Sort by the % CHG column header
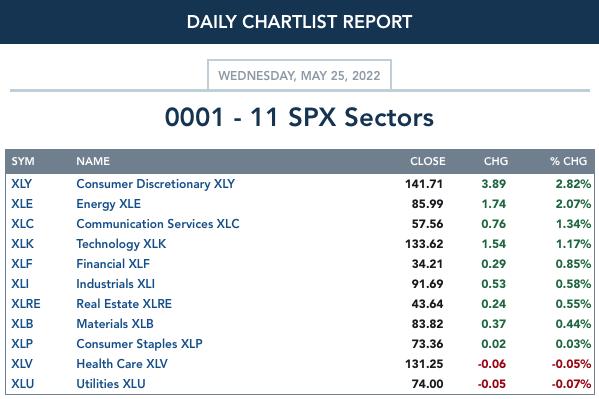Screen dimensions: 599x399 click(568, 161)
